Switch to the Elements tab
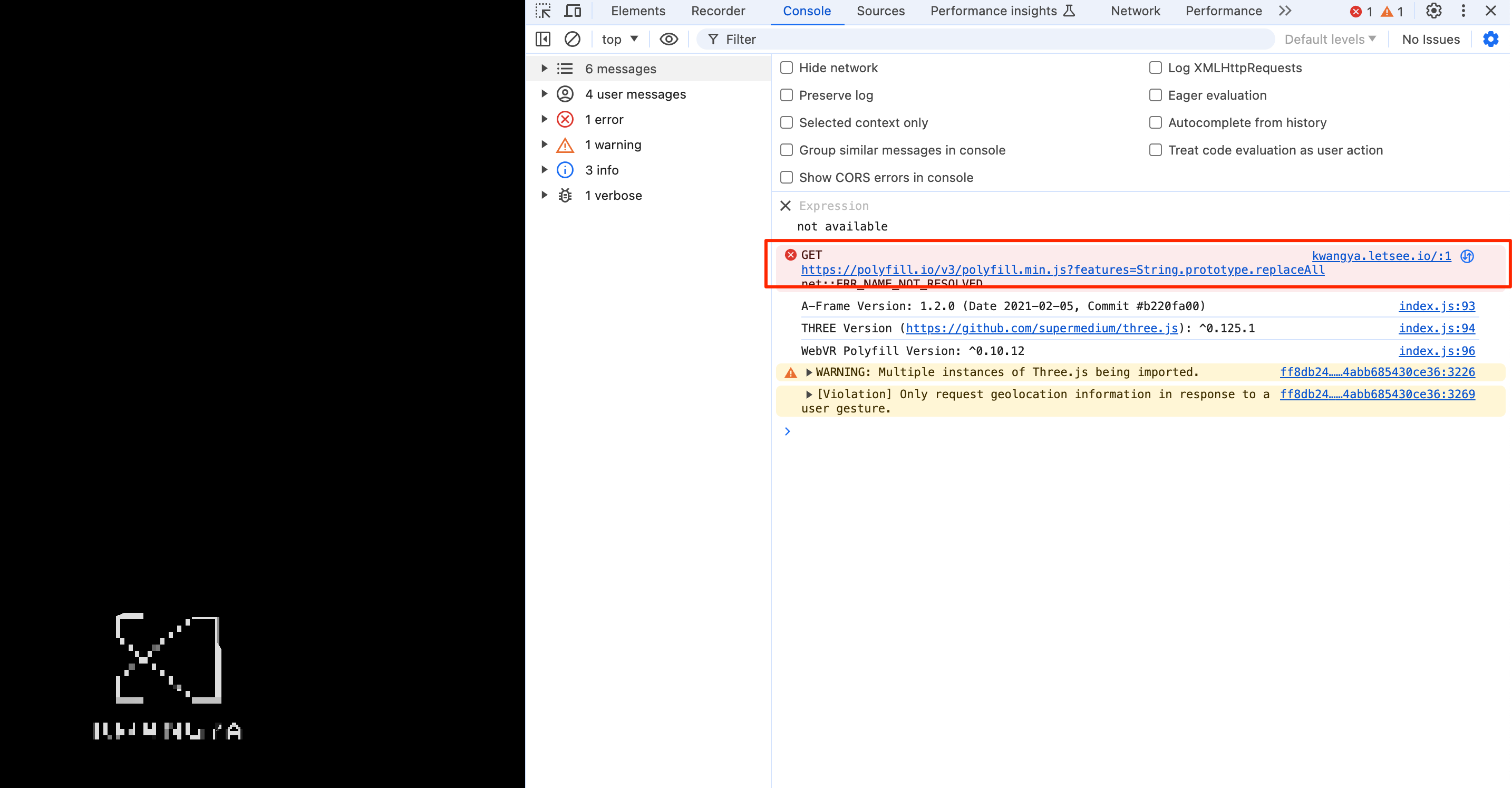The width and height of the screenshot is (1512, 788). coord(637,11)
